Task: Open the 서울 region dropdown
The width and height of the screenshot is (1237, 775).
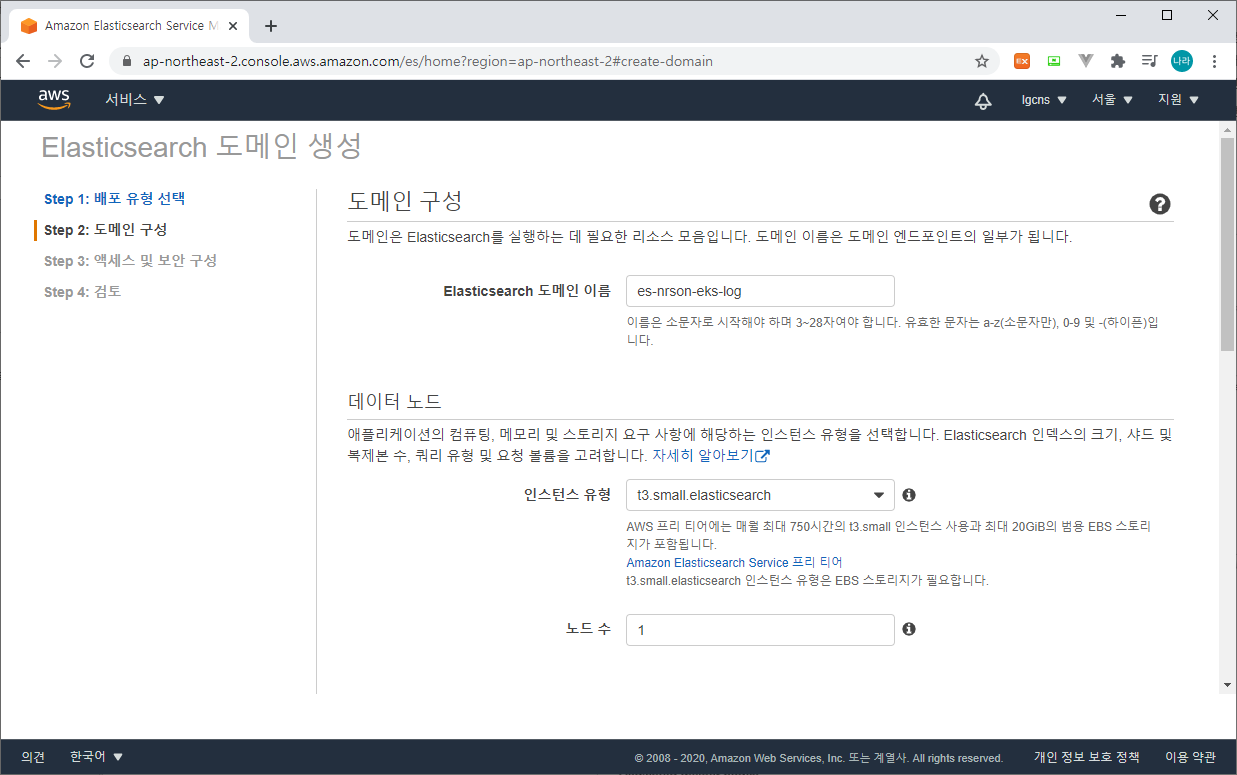Action: [1112, 100]
